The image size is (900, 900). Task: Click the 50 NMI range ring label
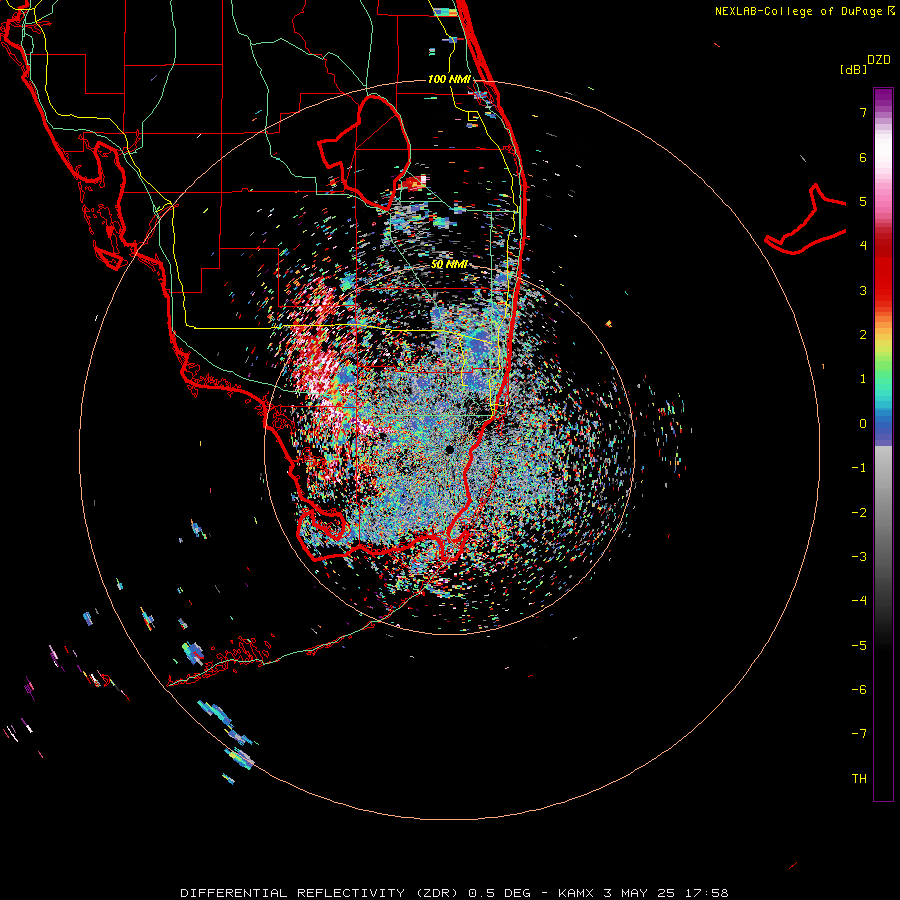449,264
